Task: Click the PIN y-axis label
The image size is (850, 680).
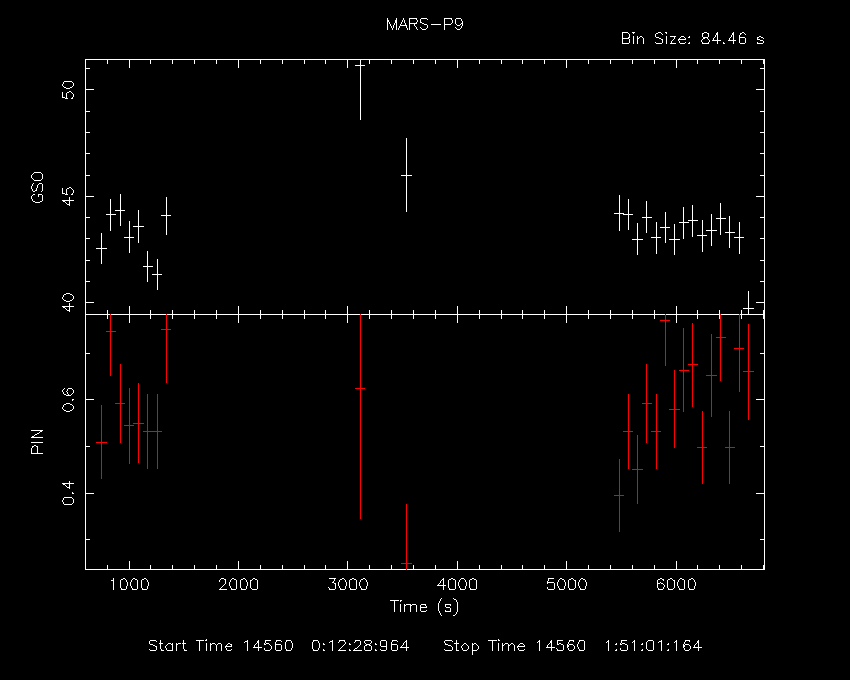Action: [37, 441]
